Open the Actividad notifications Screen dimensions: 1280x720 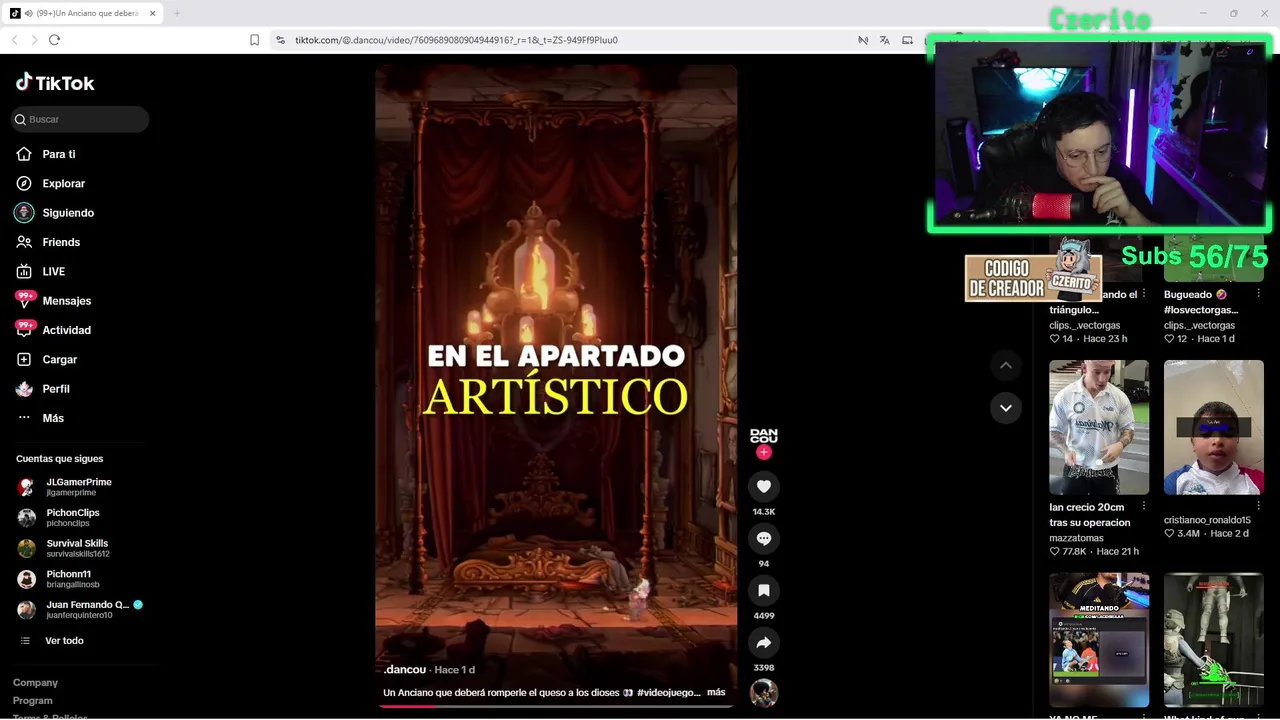(66, 330)
